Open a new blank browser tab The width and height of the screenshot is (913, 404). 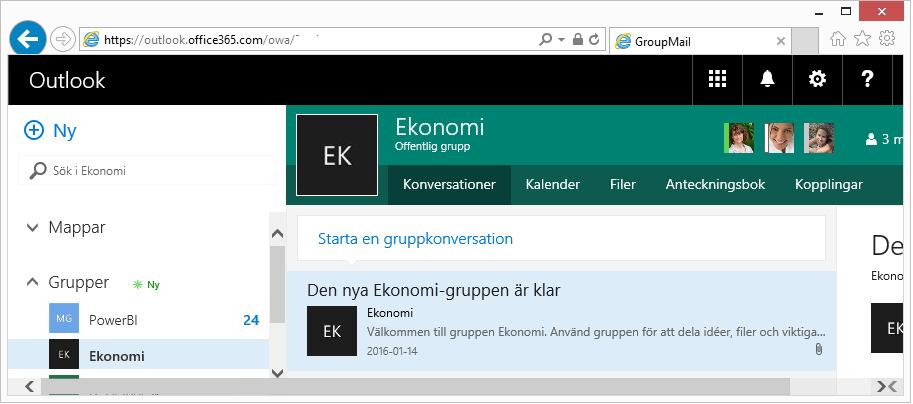(x=805, y=41)
